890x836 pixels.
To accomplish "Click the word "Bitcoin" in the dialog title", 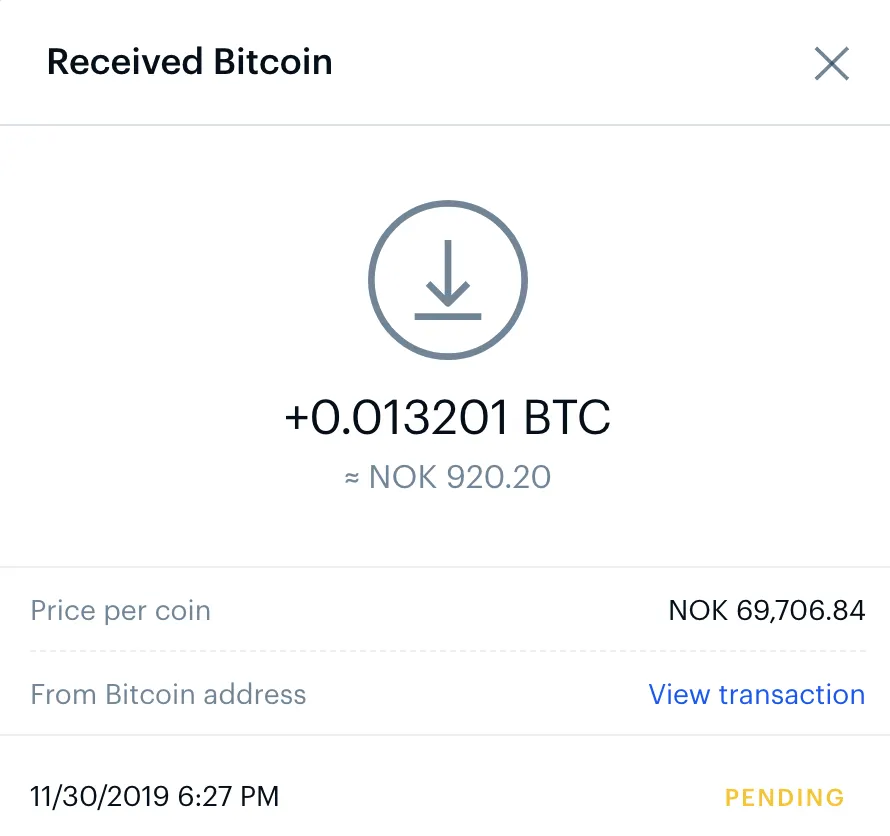I will 271,62.
